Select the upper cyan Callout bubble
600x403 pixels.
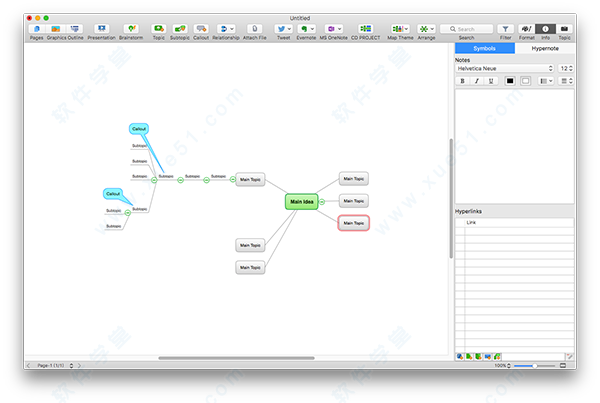139,129
